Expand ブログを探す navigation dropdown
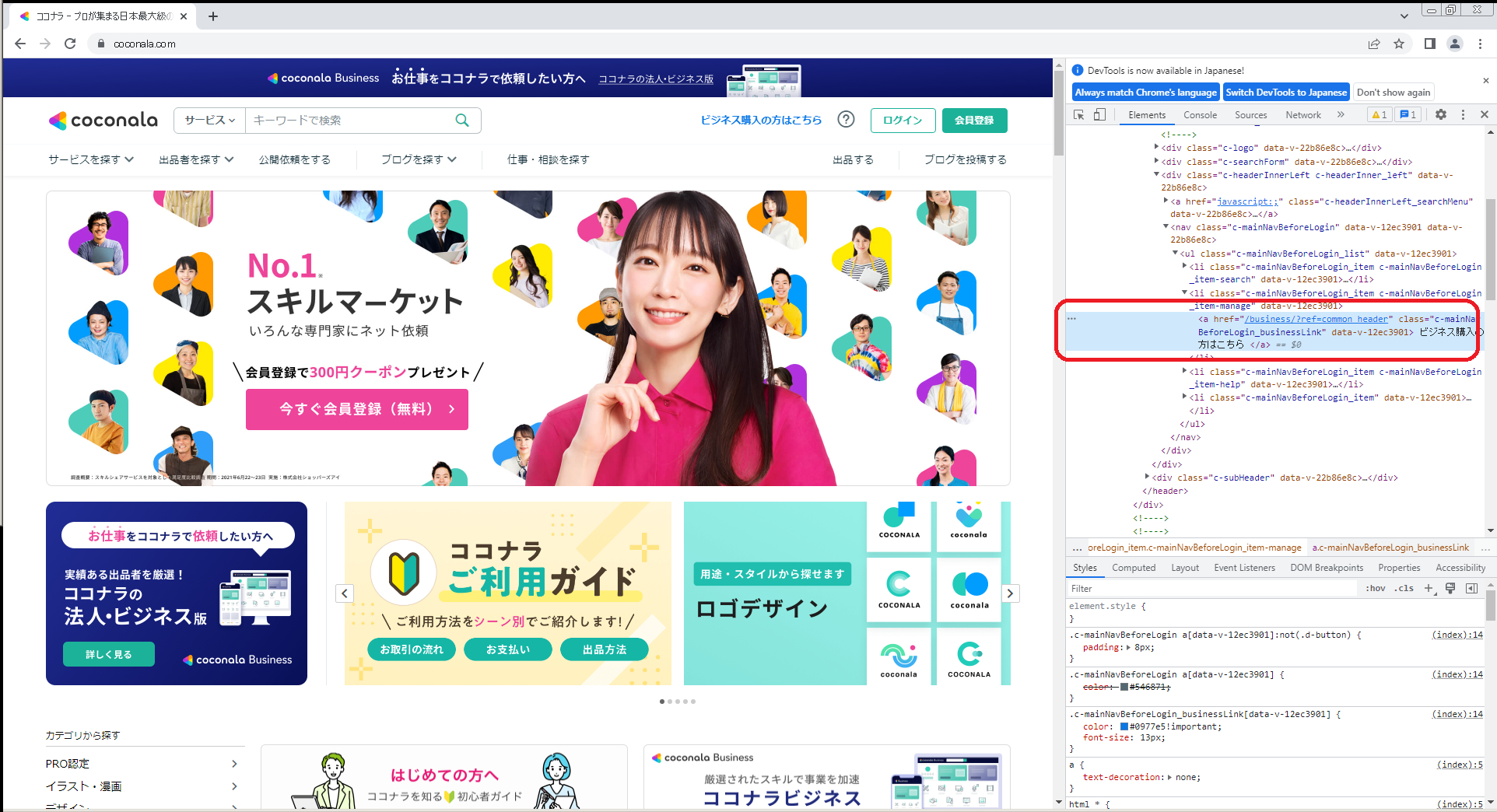The width and height of the screenshot is (1497, 812). 419,159
